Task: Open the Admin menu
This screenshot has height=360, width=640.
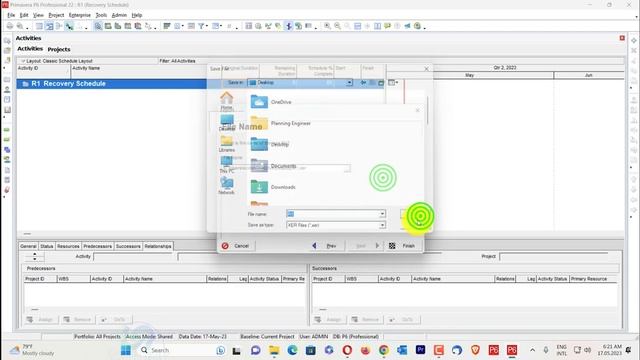Action: 119,15
